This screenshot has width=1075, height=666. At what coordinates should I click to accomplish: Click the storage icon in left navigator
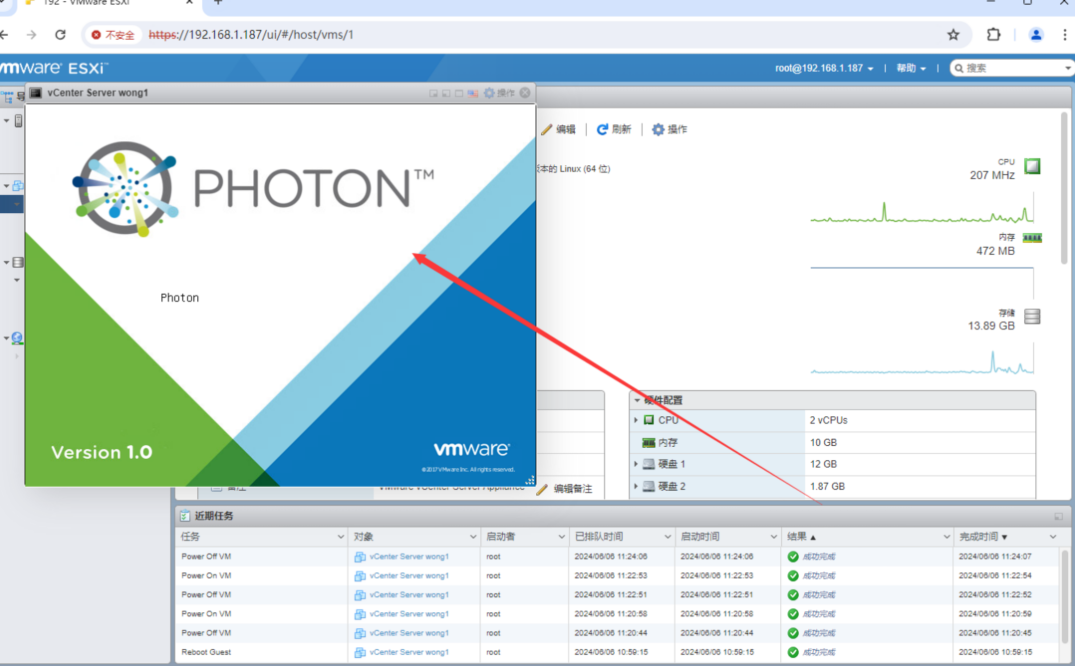coord(19,262)
